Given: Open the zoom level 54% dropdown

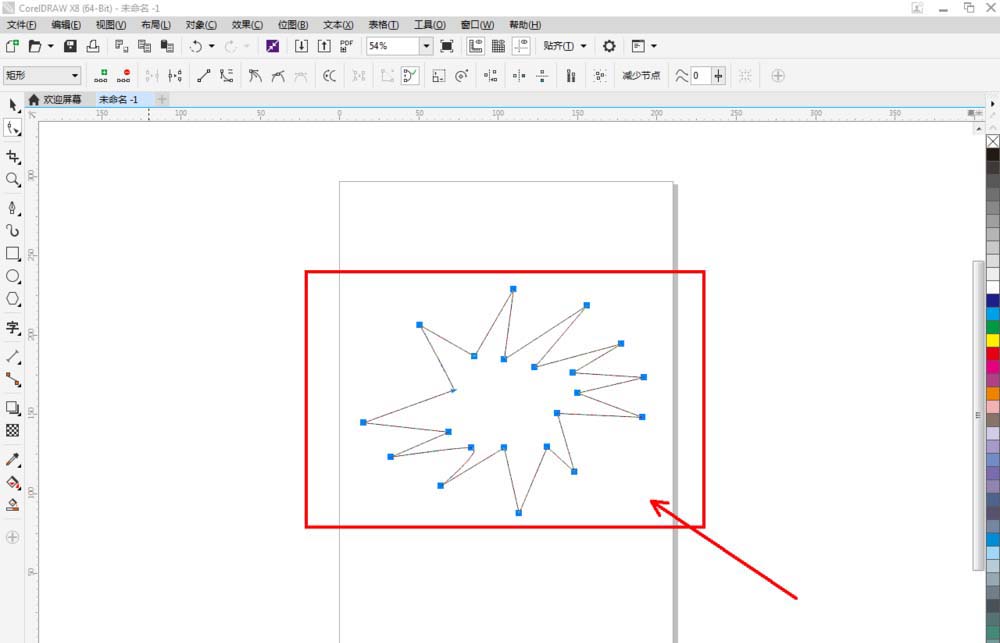Looking at the screenshot, I should coord(426,46).
